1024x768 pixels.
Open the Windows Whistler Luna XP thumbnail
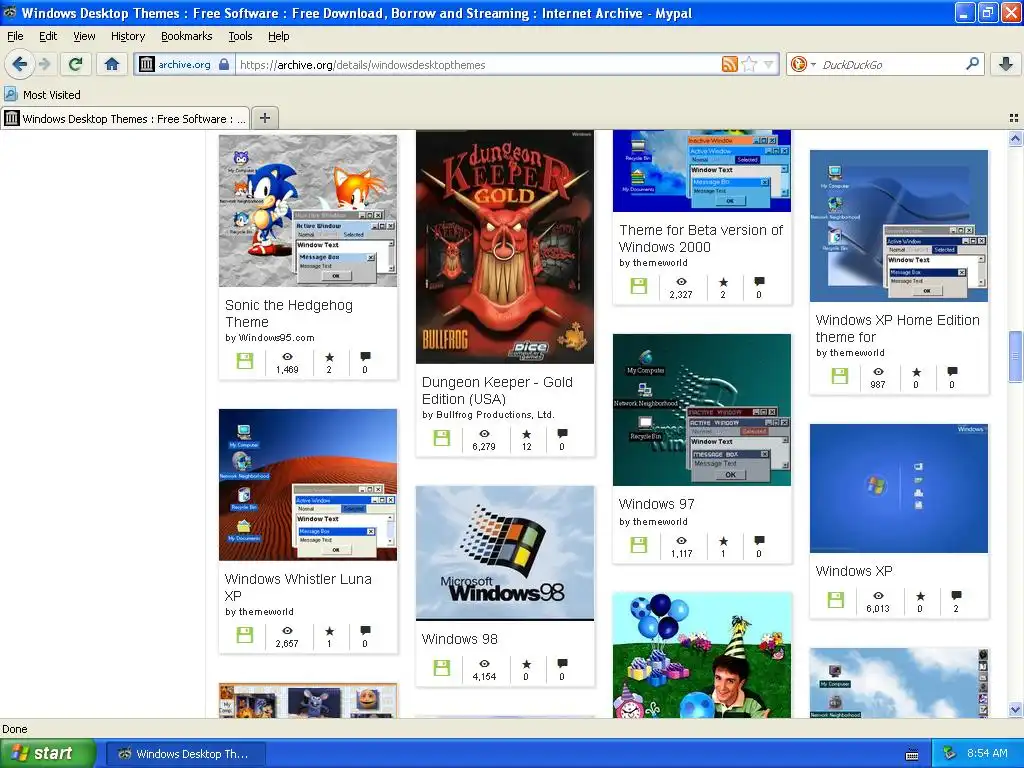pos(308,485)
